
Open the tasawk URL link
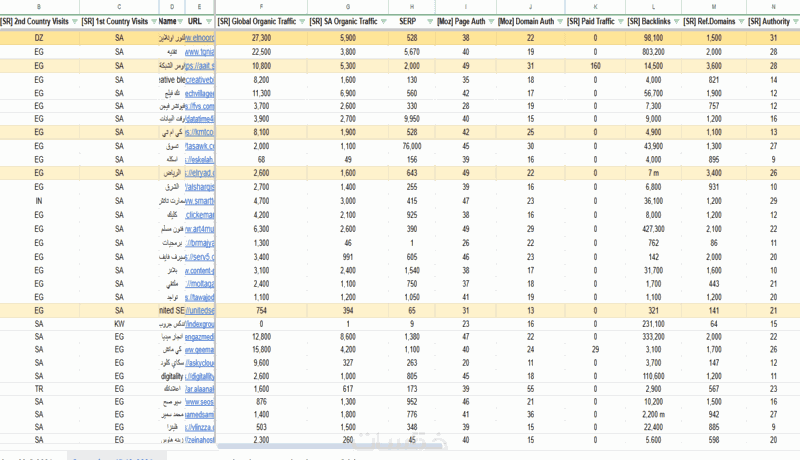pyautogui.click(x=201, y=146)
